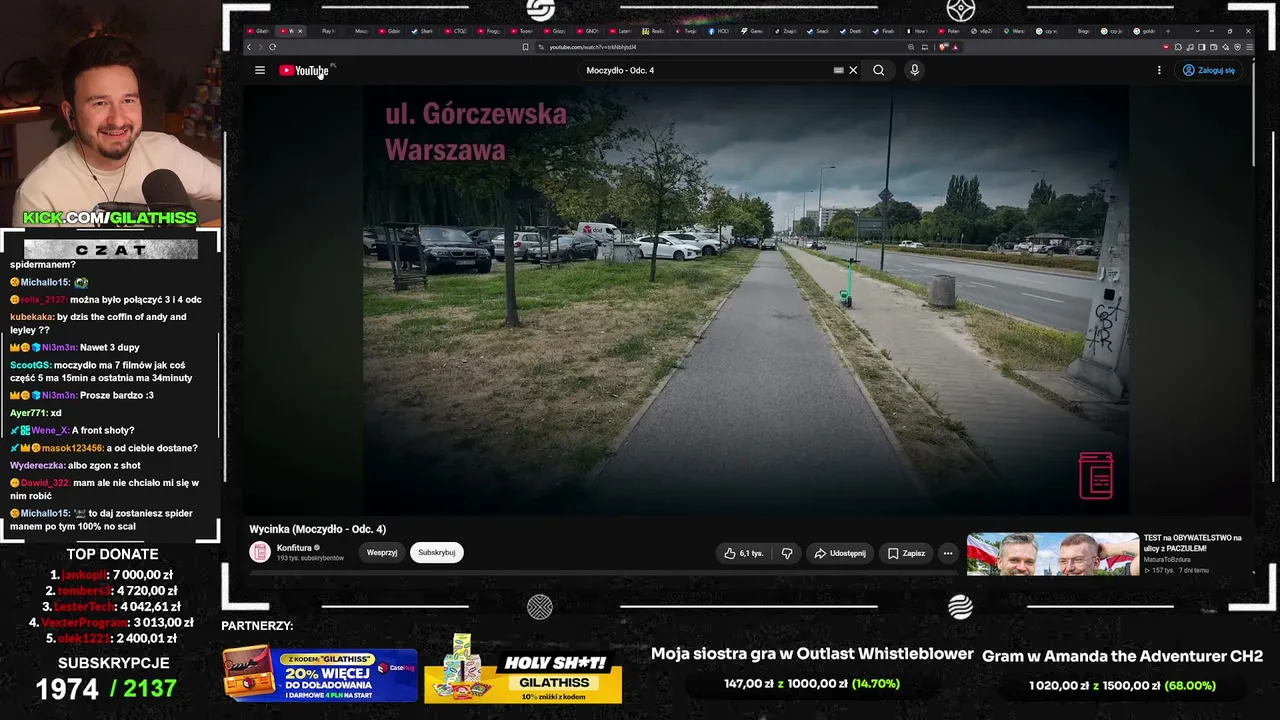Click the Zaloguj się sign-in button
Viewport: 1280px width, 720px height.
[x=1209, y=70]
